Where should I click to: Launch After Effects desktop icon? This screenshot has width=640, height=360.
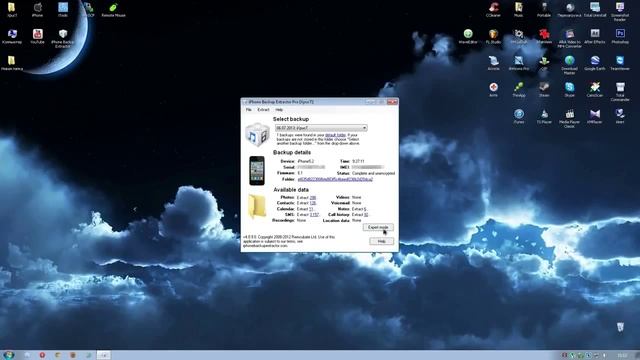point(595,36)
